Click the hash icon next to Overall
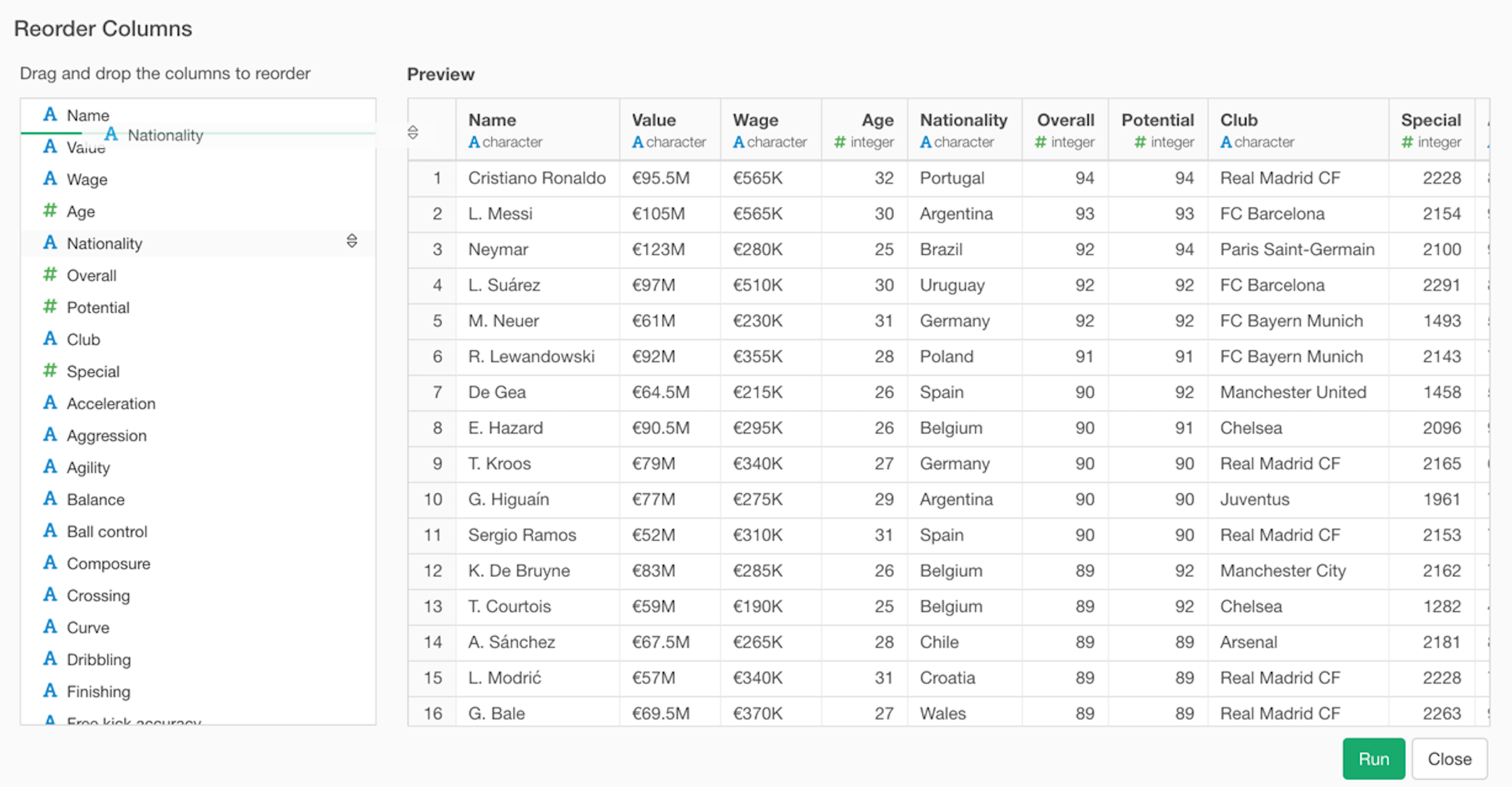The height and width of the screenshot is (787, 1512). pyautogui.click(x=50, y=275)
